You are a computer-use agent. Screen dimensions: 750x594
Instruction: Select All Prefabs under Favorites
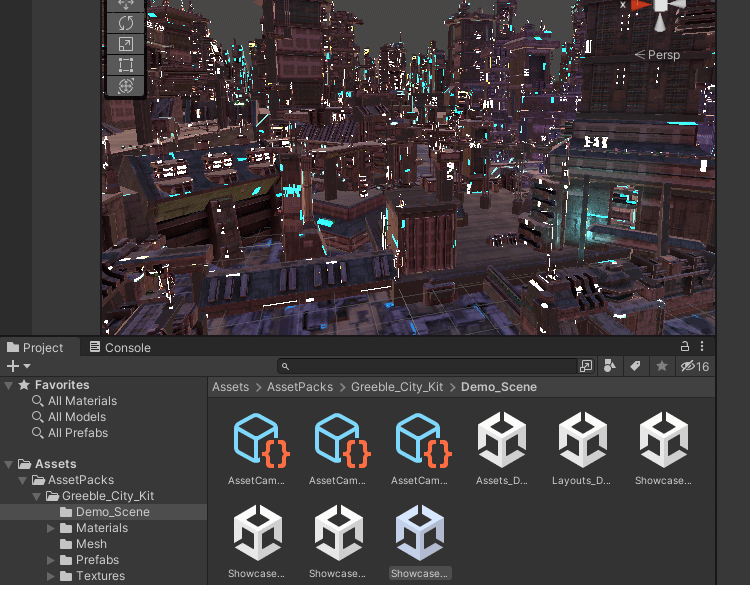(x=77, y=433)
